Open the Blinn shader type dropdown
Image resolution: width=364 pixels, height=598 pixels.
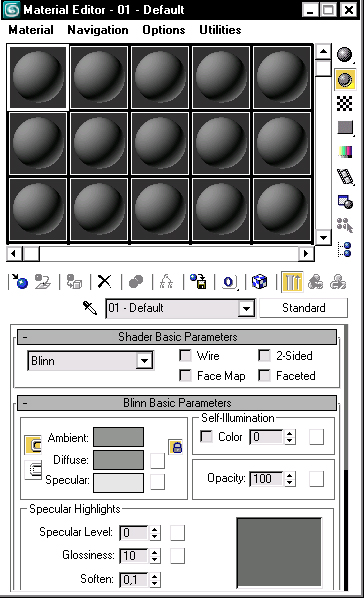[x=145, y=361]
